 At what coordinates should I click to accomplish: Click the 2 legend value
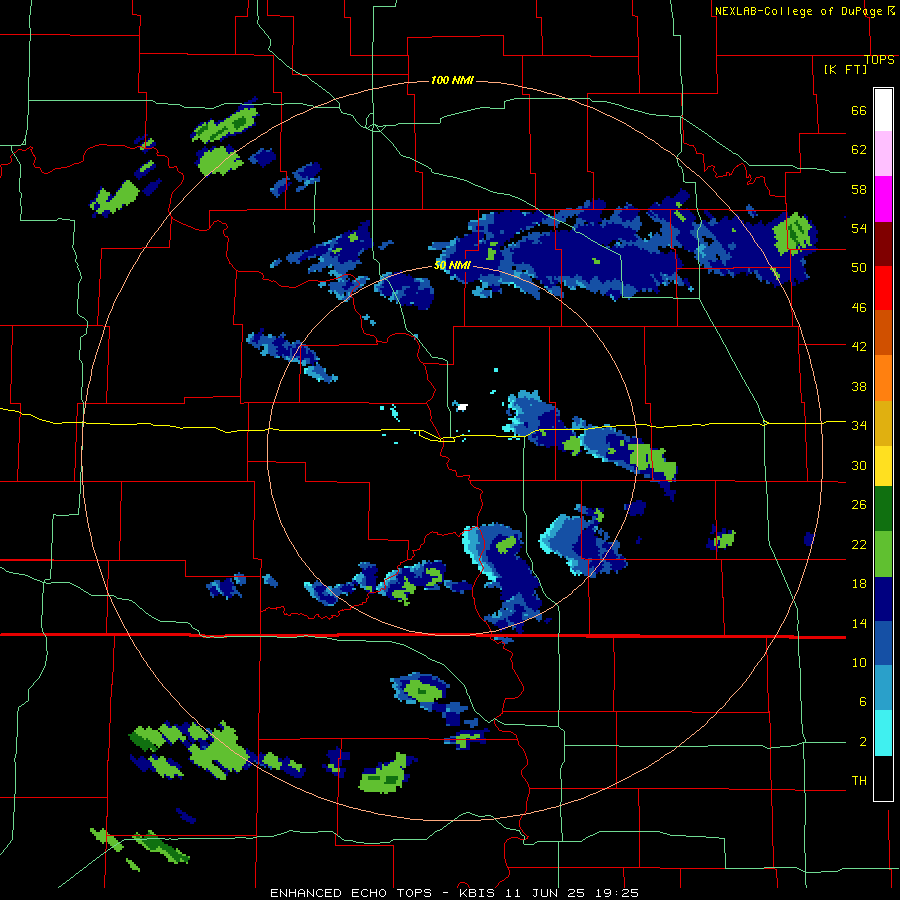click(x=863, y=742)
